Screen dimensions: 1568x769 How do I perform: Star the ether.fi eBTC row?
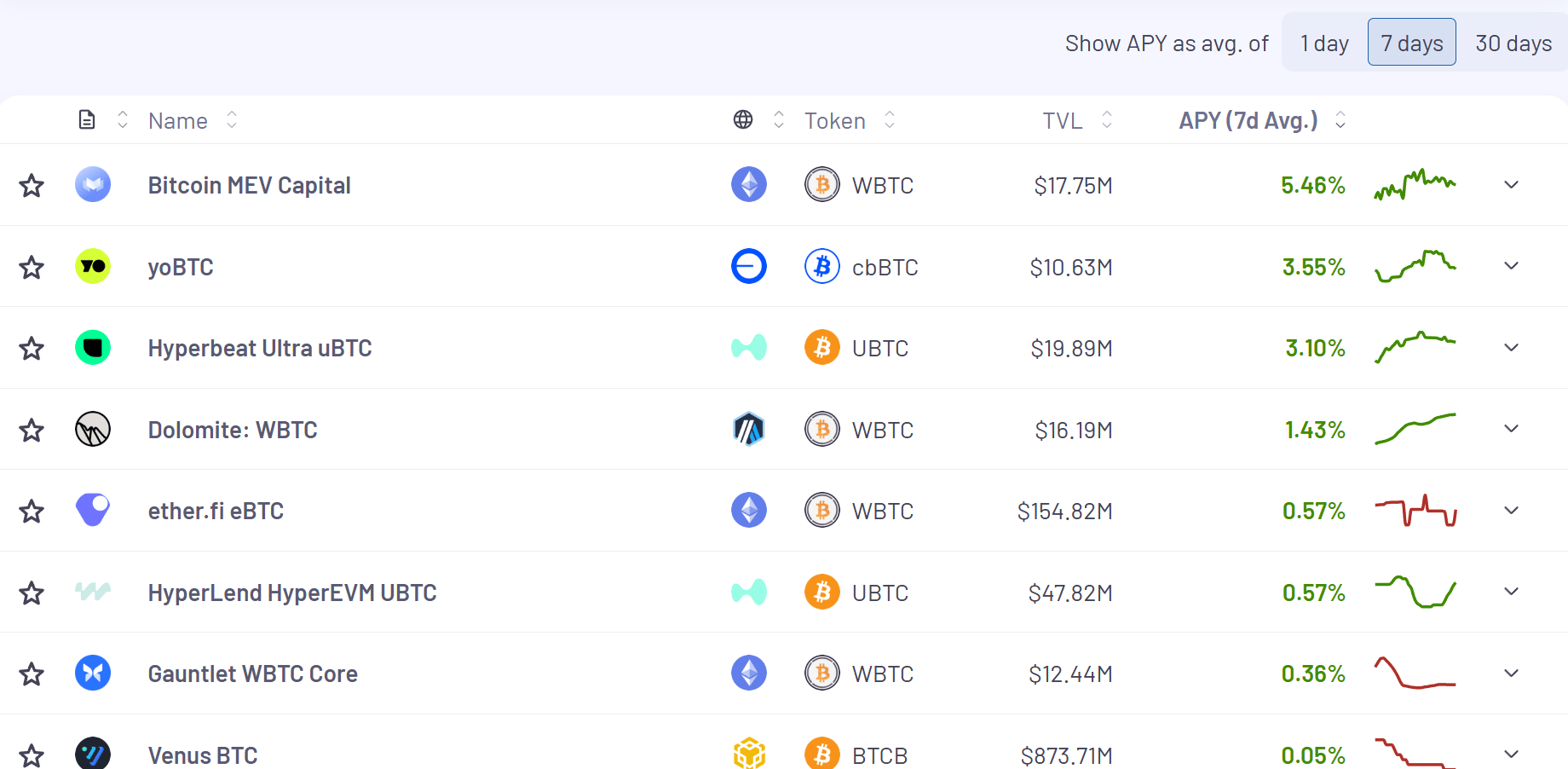pos(32,511)
